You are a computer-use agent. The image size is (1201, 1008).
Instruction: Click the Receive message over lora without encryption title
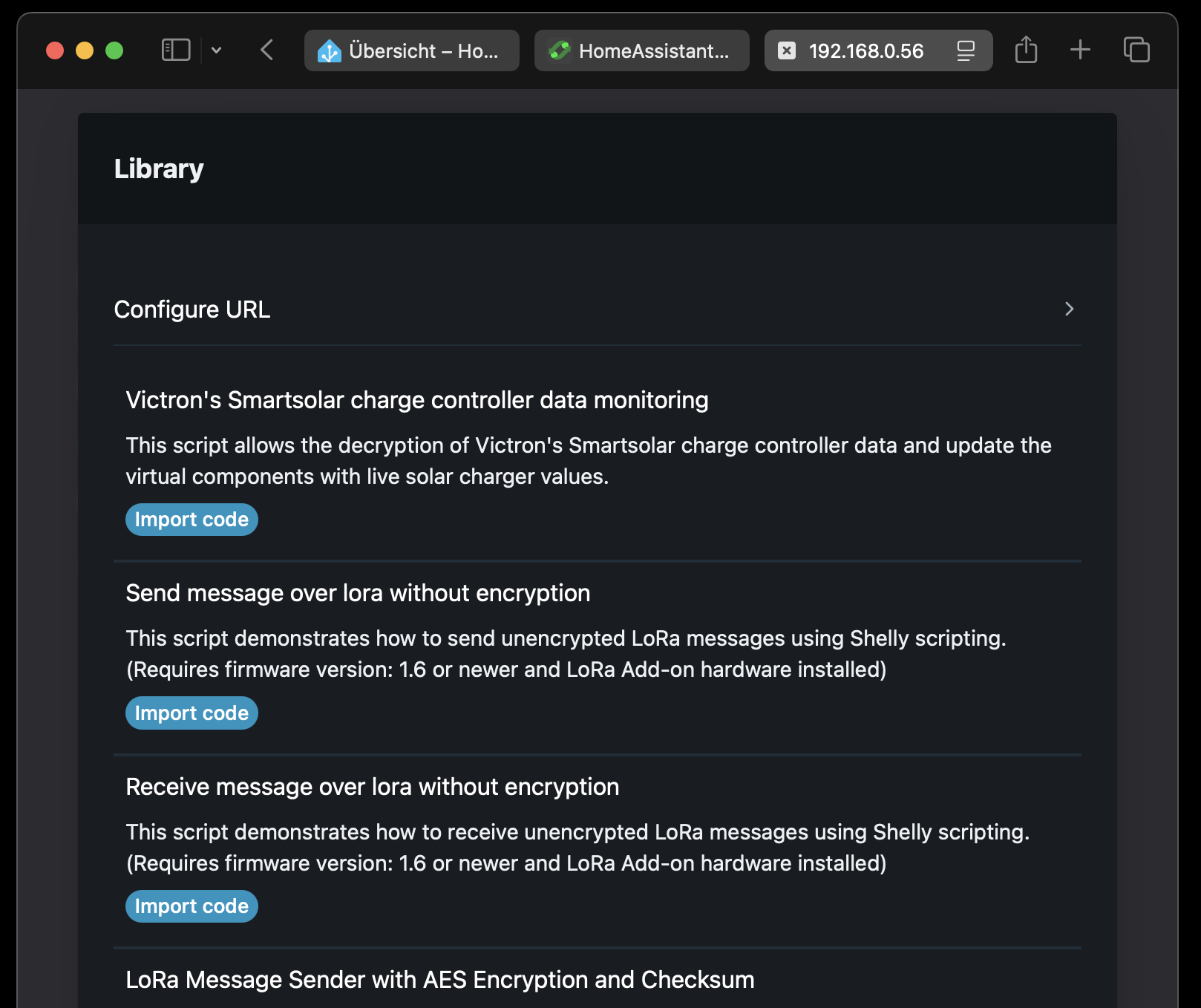372,787
